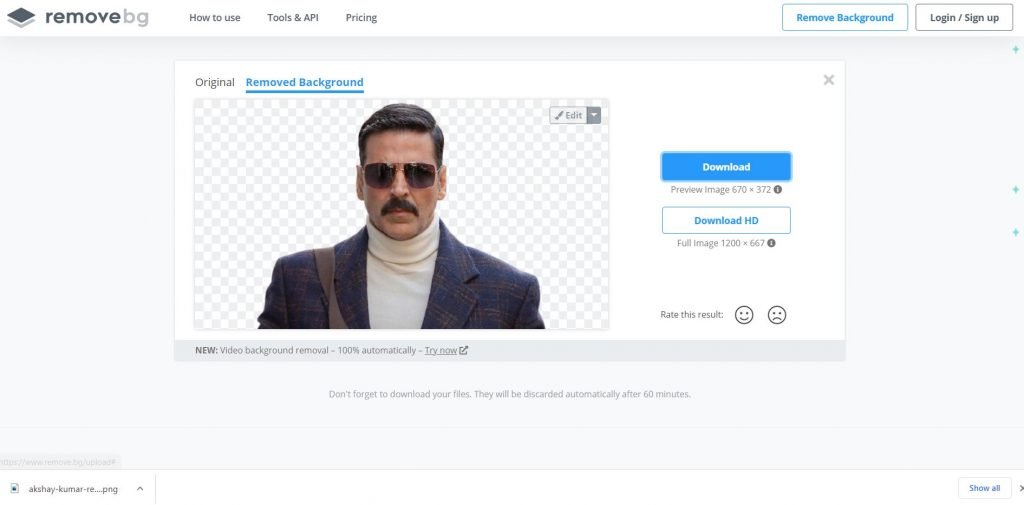1024x505 pixels.
Task: Go to the Pricing page
Action: pyautogui.click(x=362, y=18)
